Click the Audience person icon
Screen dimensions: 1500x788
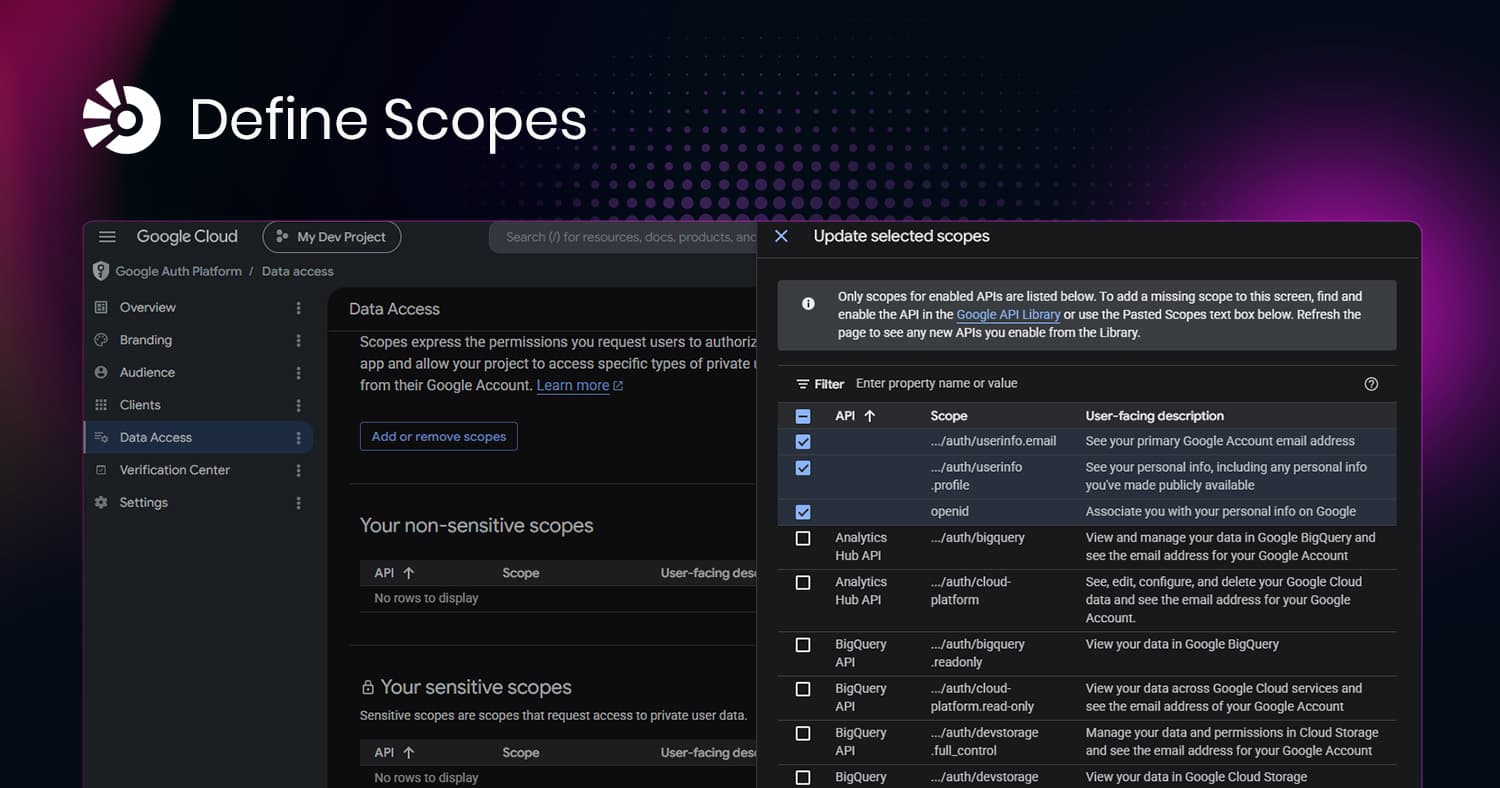[x=100, y=372]
